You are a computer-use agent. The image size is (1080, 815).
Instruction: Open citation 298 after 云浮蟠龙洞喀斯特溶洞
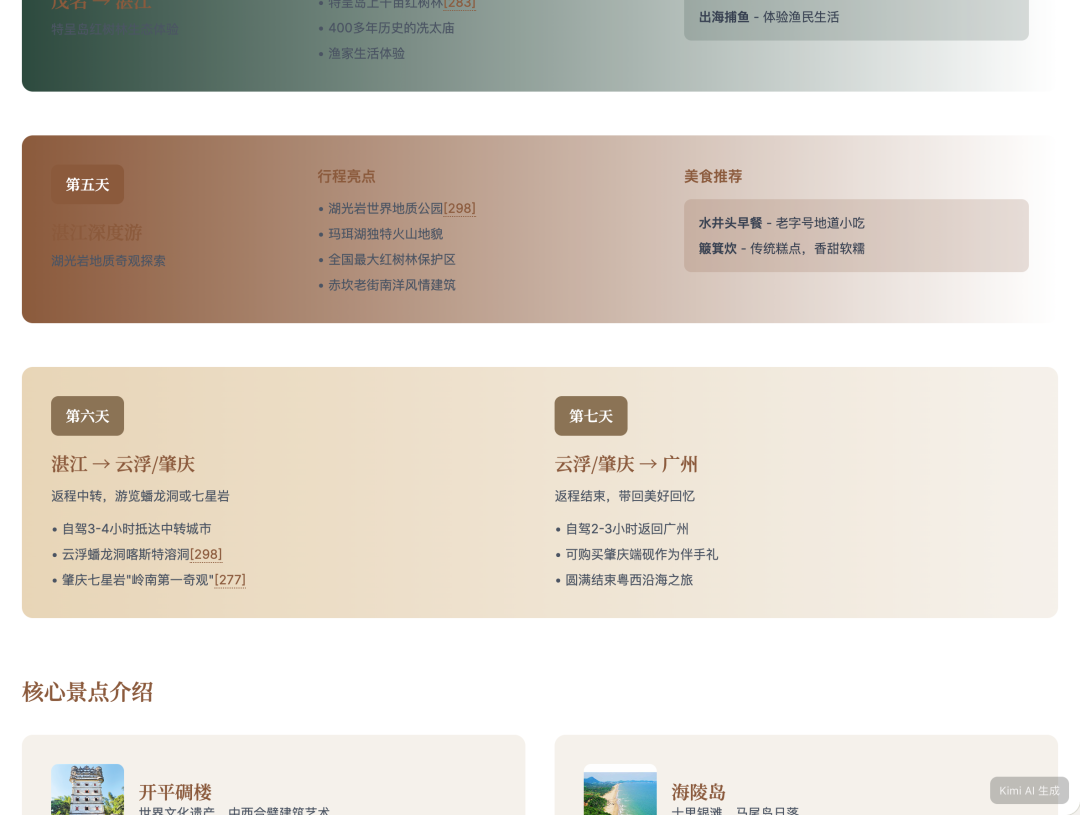coord(206,554)
